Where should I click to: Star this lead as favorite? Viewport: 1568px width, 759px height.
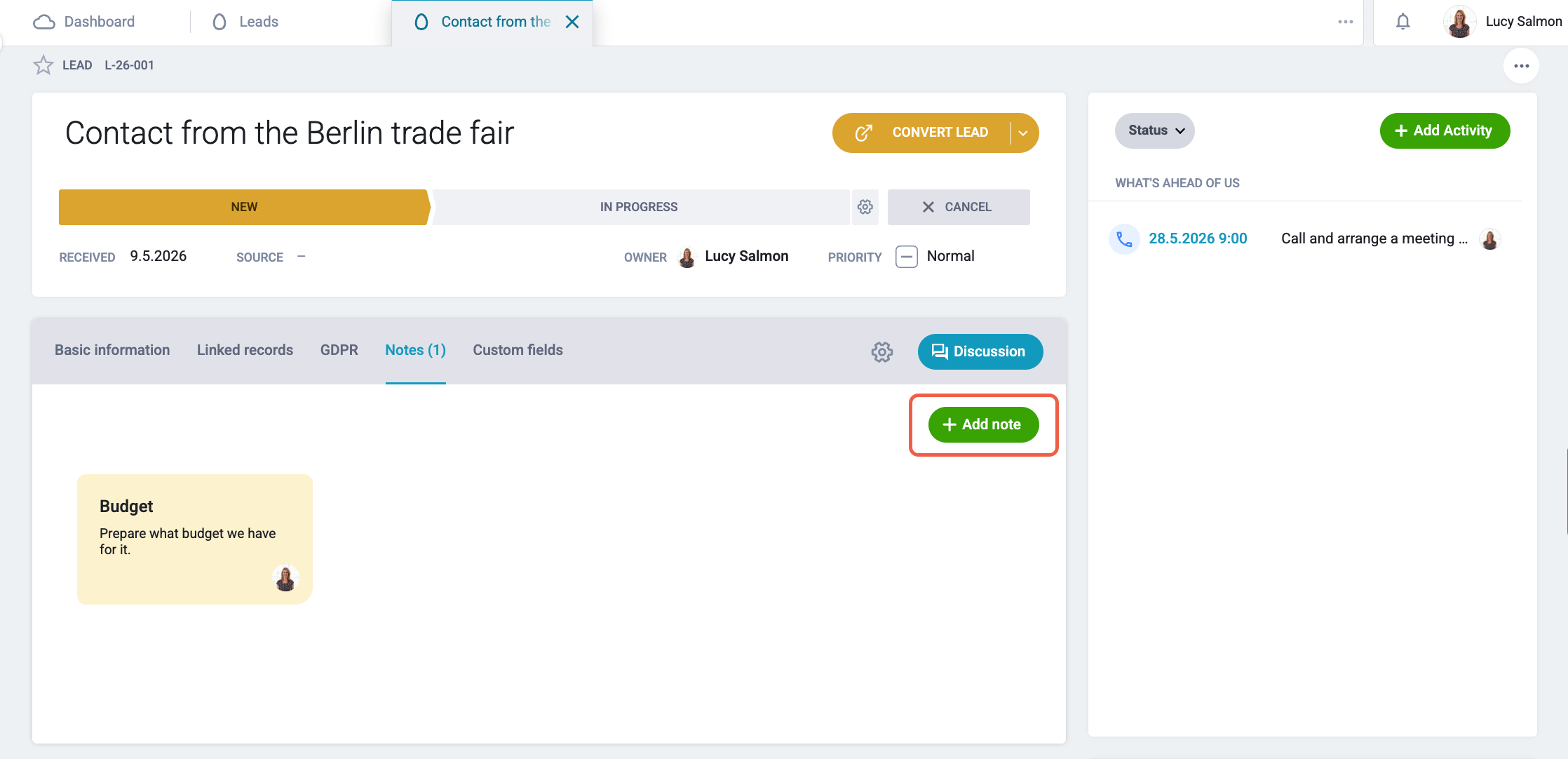43,65
